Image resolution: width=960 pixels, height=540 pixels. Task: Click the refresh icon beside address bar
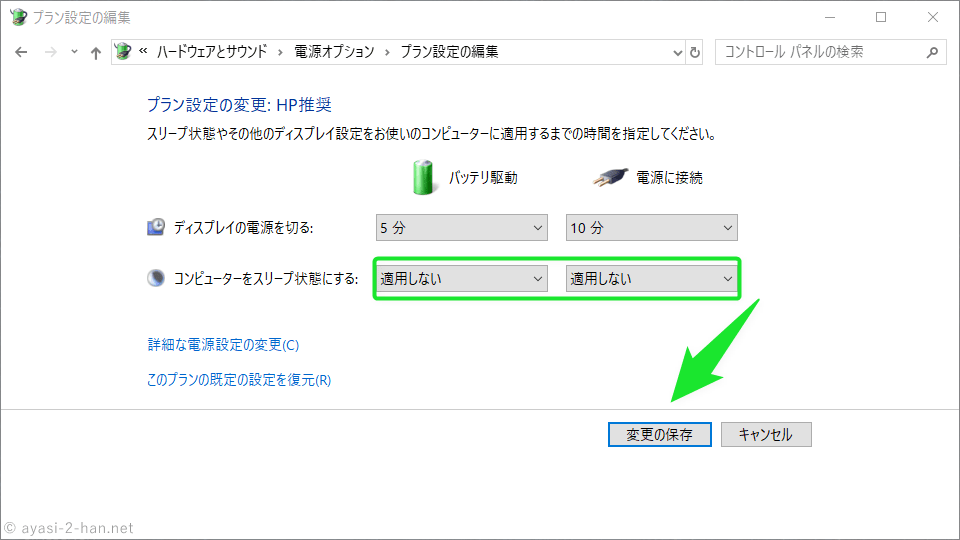tap(695, 52)
